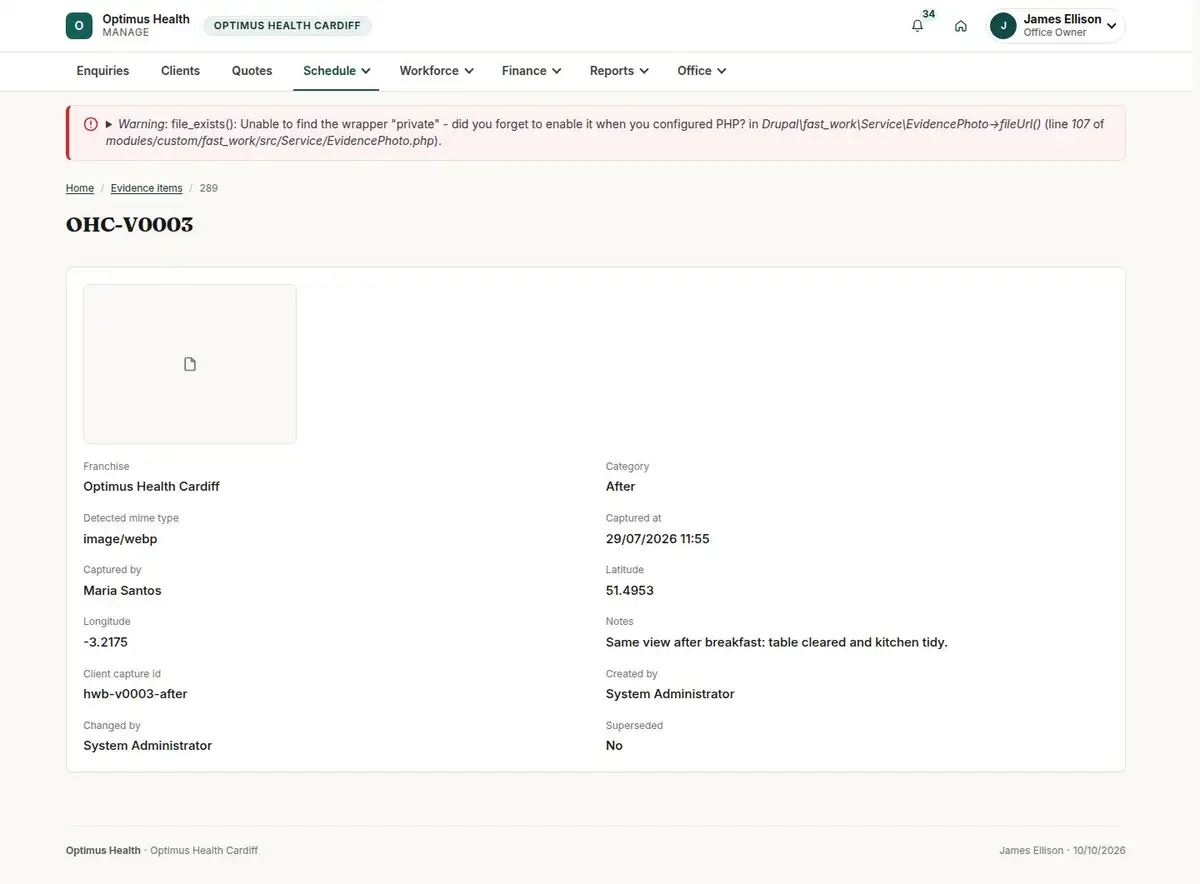Navigate to Quotes
Image resolution: width=1200 pixels, height=884 pixels.
pyautogui.click(x=252, y=71)
